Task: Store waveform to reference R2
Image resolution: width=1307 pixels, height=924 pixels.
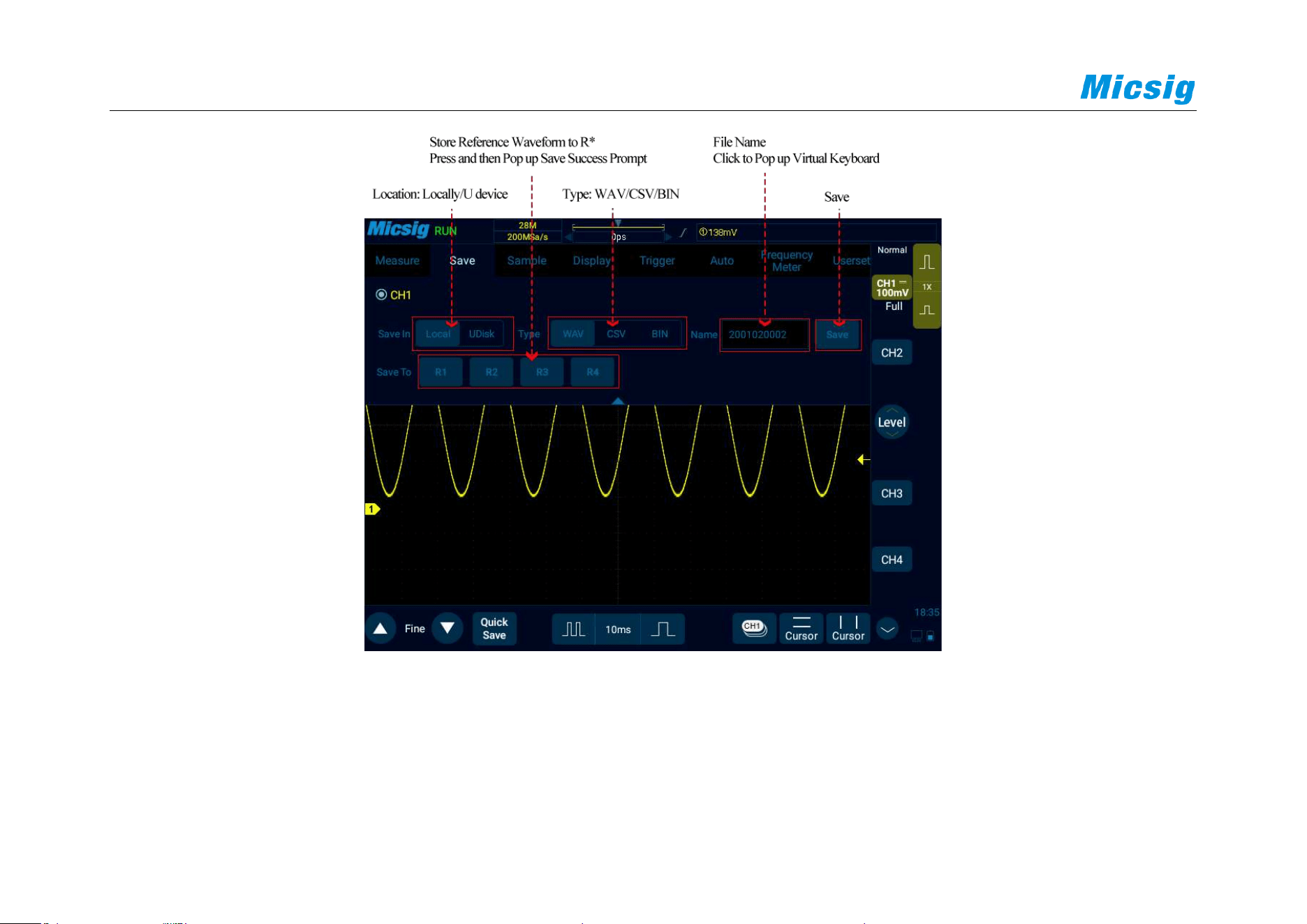Action: 492,372
